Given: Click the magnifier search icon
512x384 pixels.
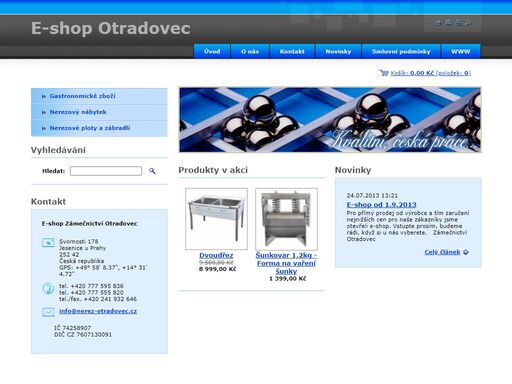Looking at the screenshot, I should pos(152,171).
